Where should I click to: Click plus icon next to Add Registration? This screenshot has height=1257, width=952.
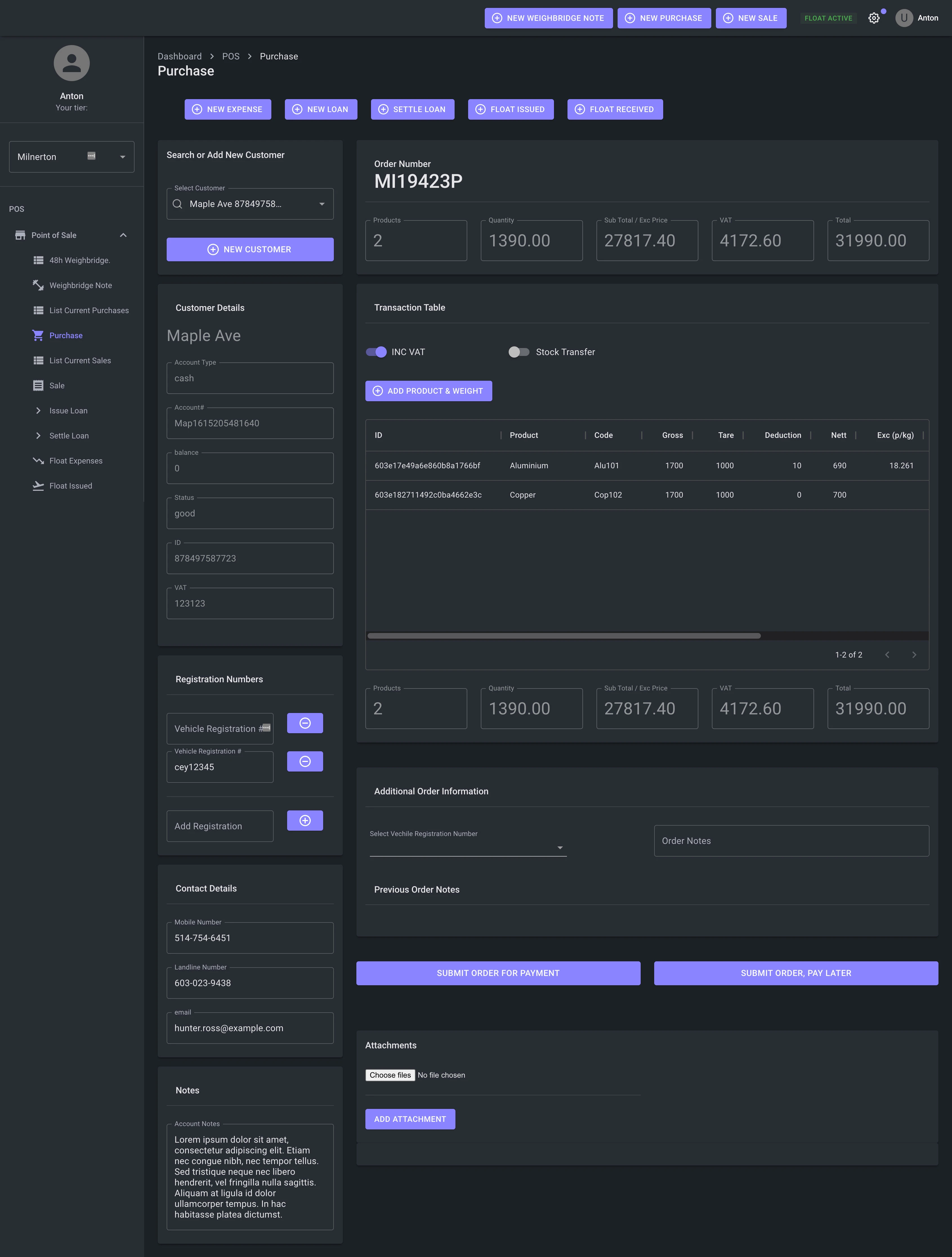click(x=305, y=821)
